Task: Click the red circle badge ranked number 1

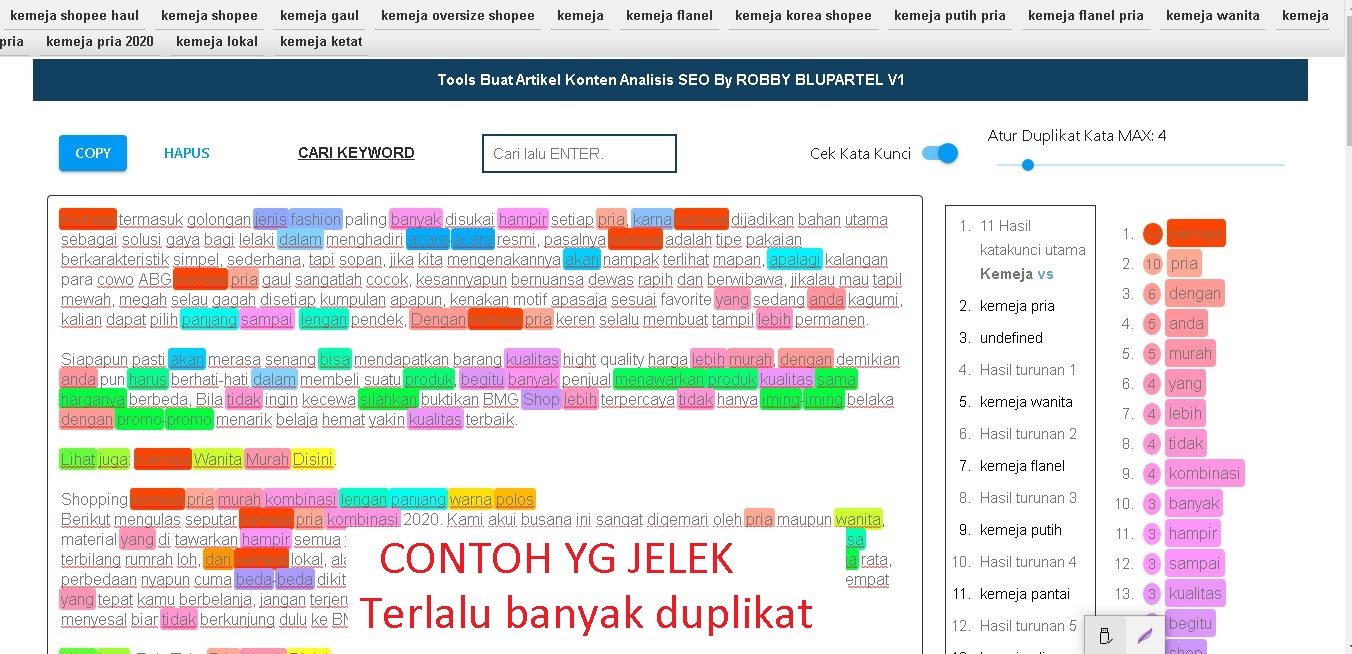Action: pos(1152,233)
